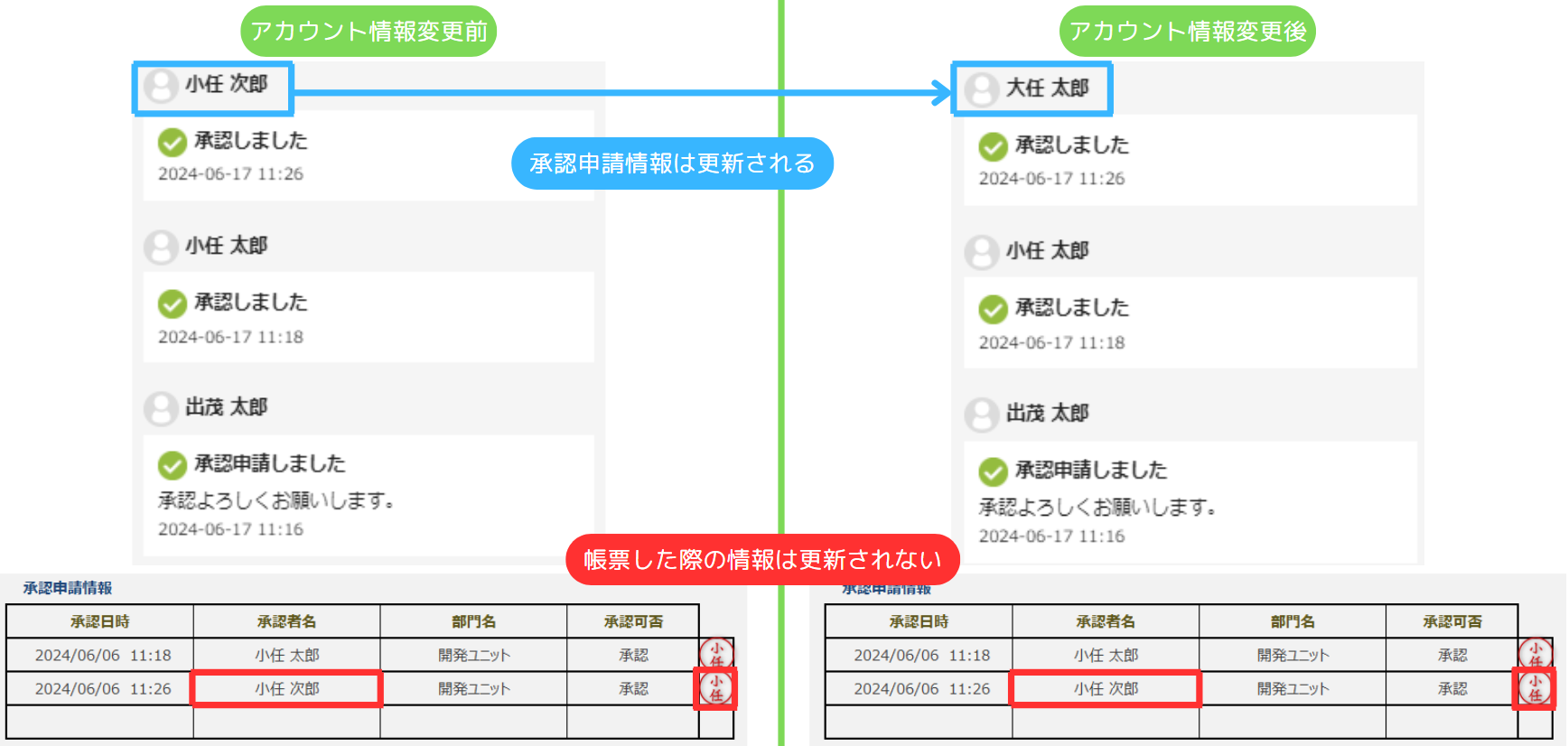
Task: Click the 承認申請情報 heading above 変更前 table
Action: tap(68, 588)
